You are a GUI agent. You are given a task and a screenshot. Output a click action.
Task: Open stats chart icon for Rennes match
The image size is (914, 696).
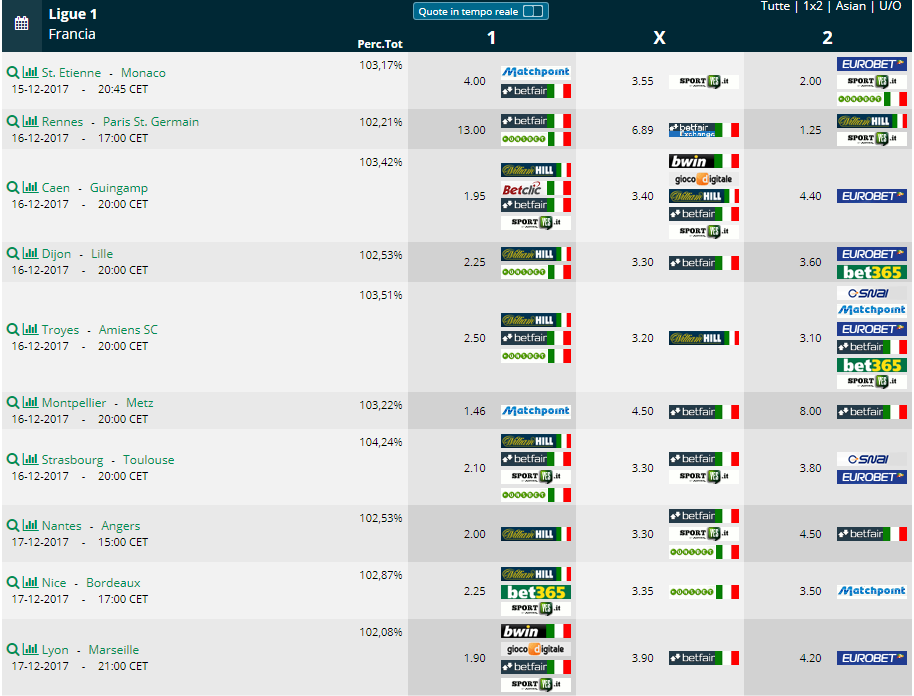(30, 121)
